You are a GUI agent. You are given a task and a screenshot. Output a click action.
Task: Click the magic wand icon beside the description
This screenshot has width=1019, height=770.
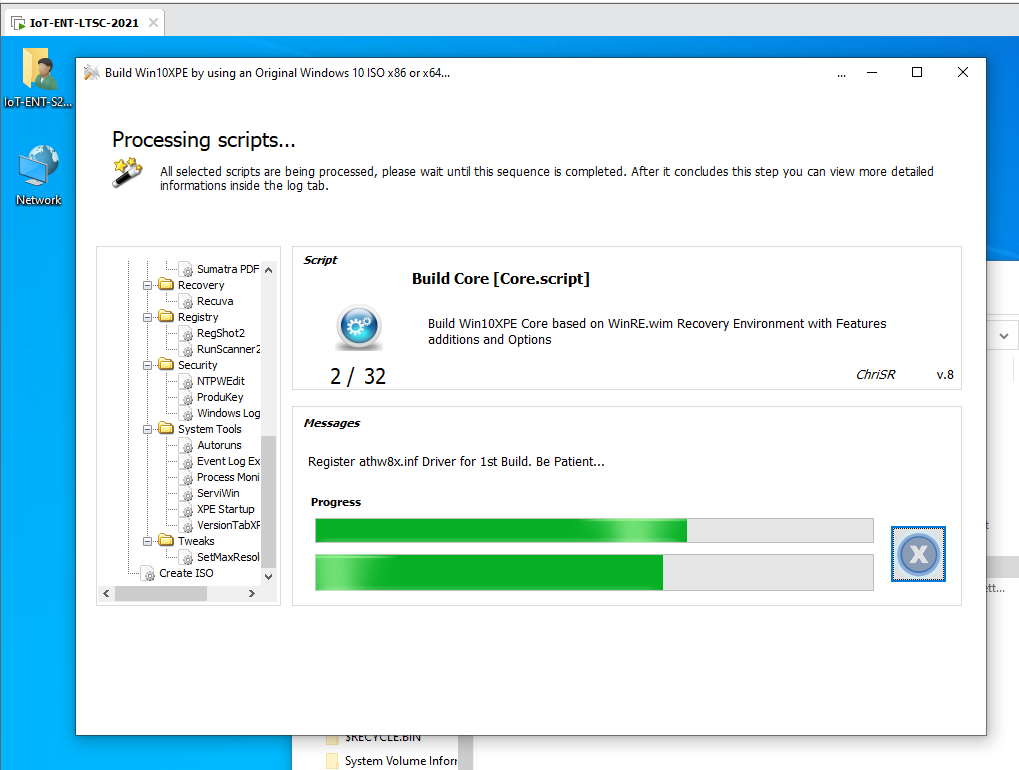point(127,172)
